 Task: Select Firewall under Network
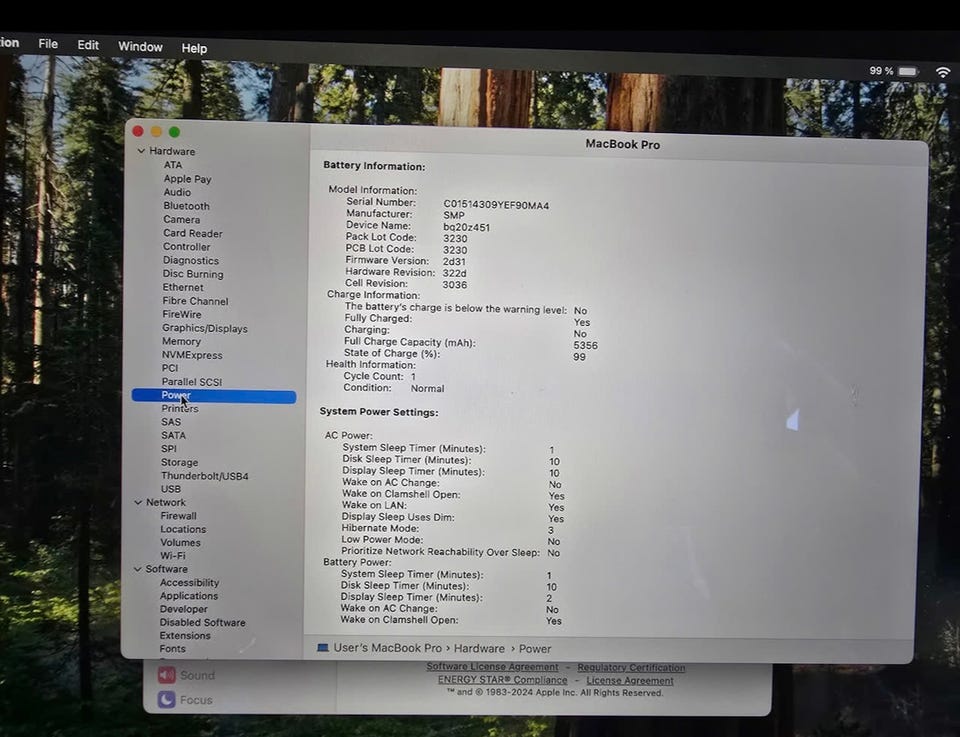178,515
